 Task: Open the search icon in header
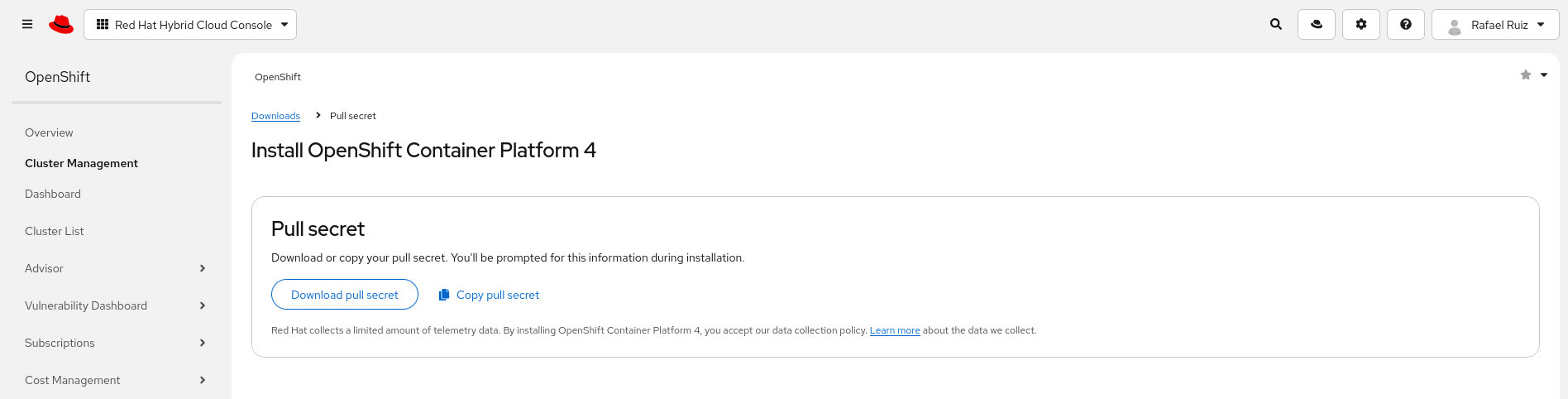point(1276,25)
